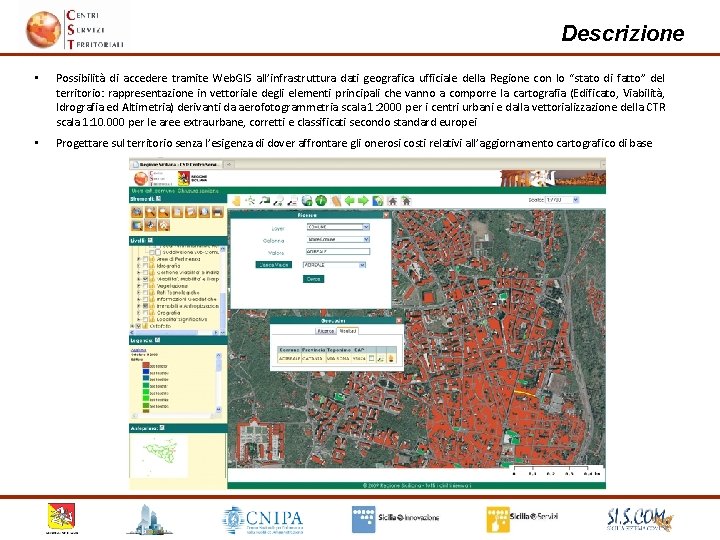Expand the Orografia tree node
Image resolution: width=720 pixels, height=540 pixels.
(138, 313)
